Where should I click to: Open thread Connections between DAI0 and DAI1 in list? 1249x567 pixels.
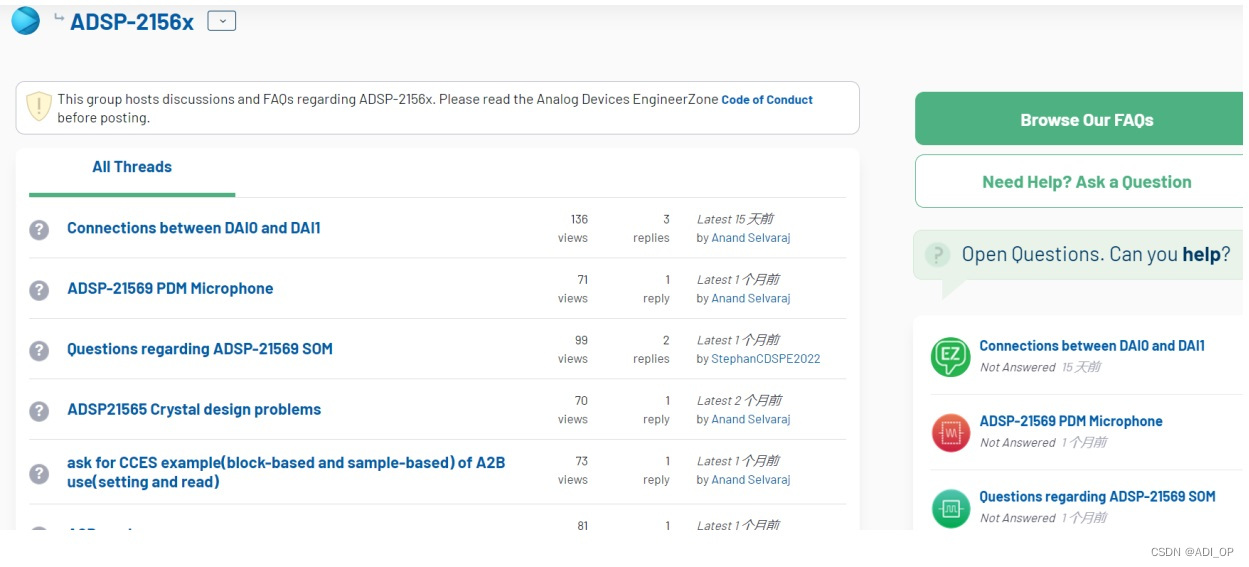click(194, 228)
